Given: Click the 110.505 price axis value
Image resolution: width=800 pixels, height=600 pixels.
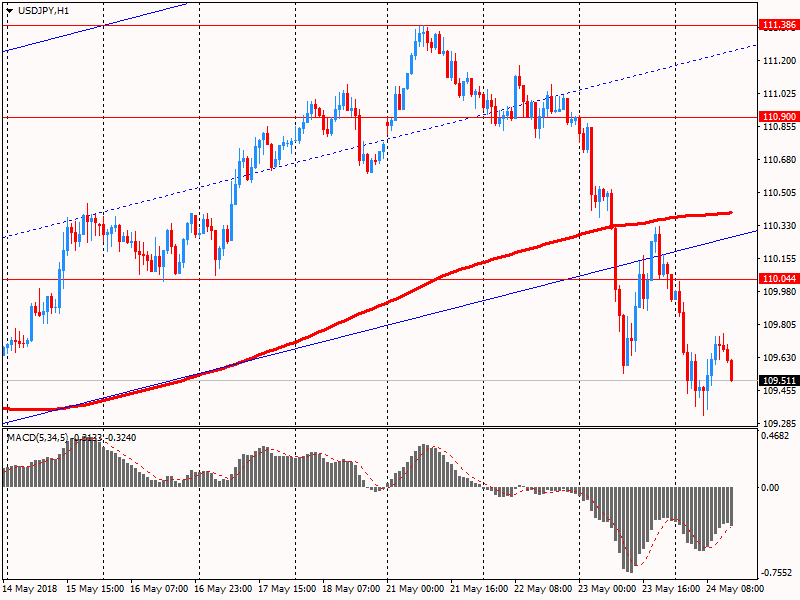Looking at the screenshot, I should [x=779, y=193].
